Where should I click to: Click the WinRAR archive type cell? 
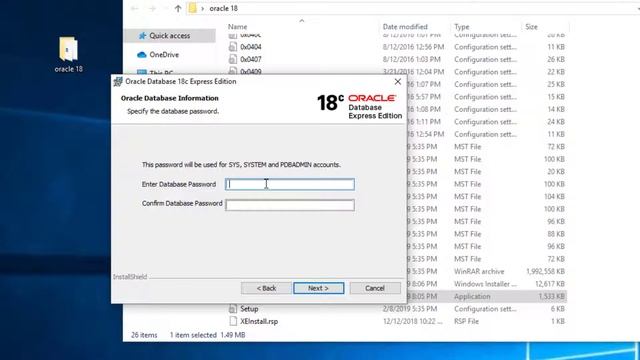coord(479,271)
